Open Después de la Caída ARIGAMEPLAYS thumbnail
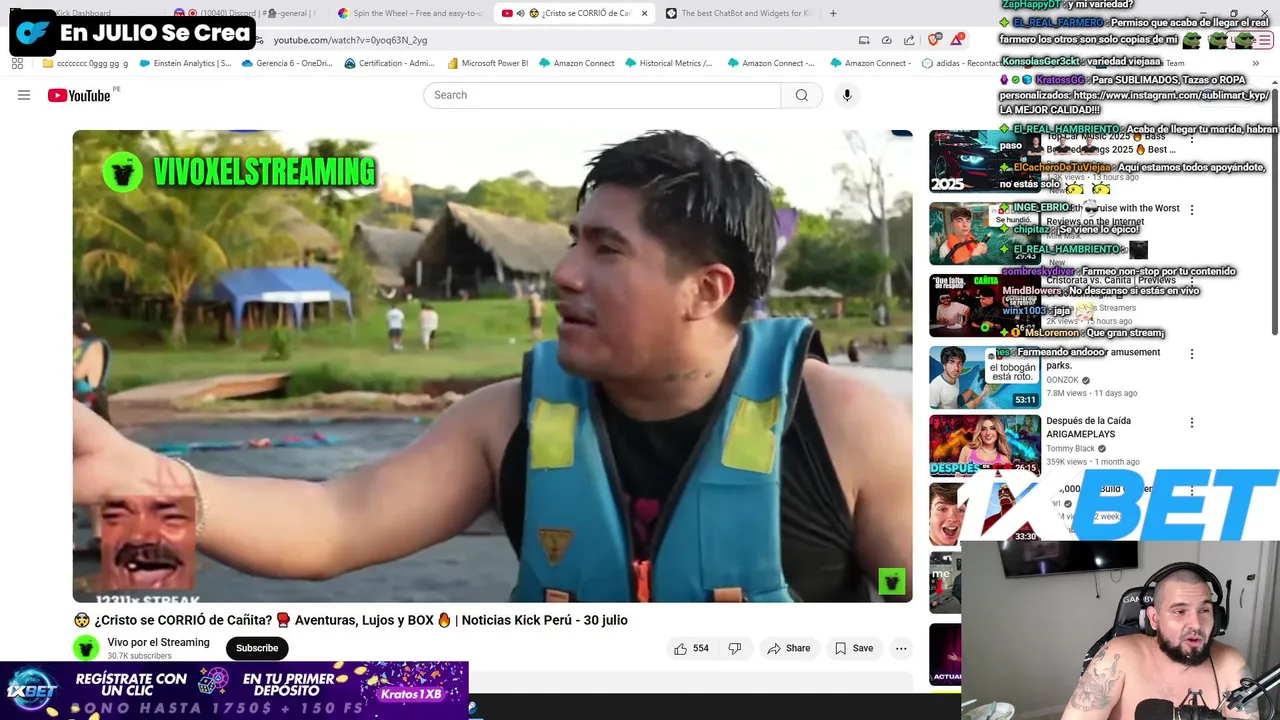Image resolution: width=1280 pixels, height=720 pixels. (x=985, y=446)
